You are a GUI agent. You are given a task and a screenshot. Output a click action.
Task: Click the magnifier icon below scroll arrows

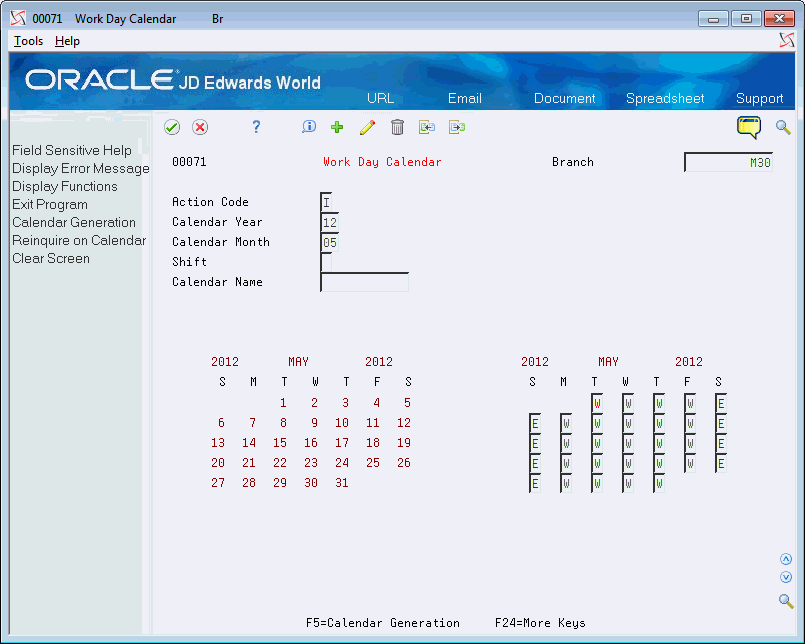pyautogui.click(x=785, y=600)
